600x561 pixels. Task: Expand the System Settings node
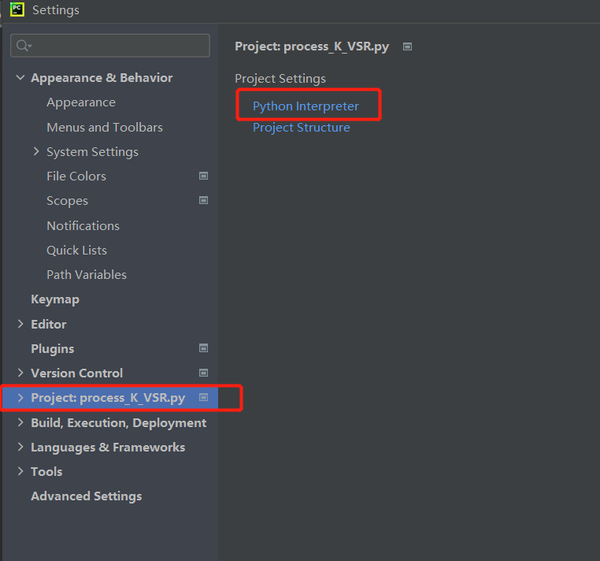(36, 152)
